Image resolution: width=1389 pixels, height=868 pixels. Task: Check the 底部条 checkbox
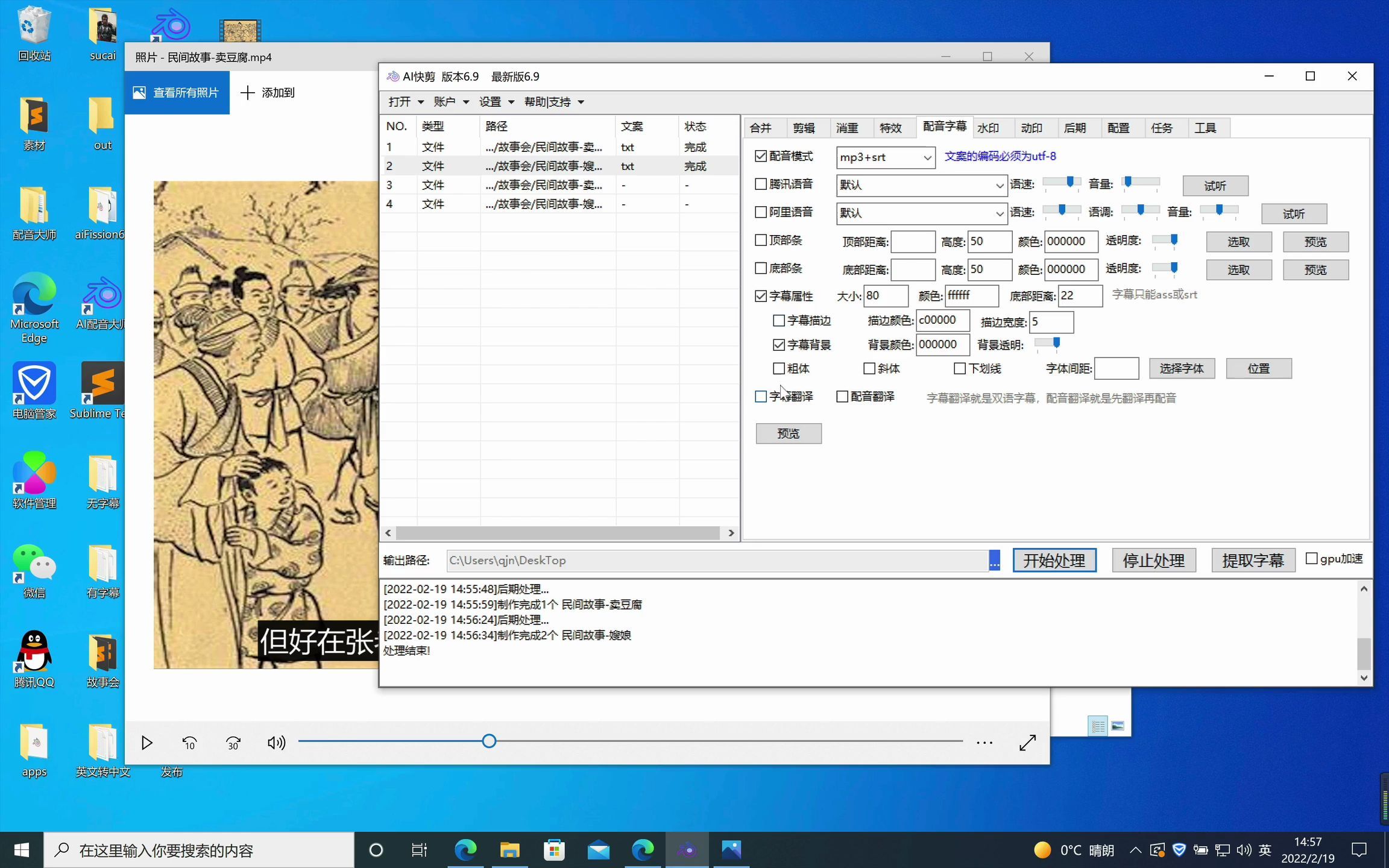coord(761,268)
